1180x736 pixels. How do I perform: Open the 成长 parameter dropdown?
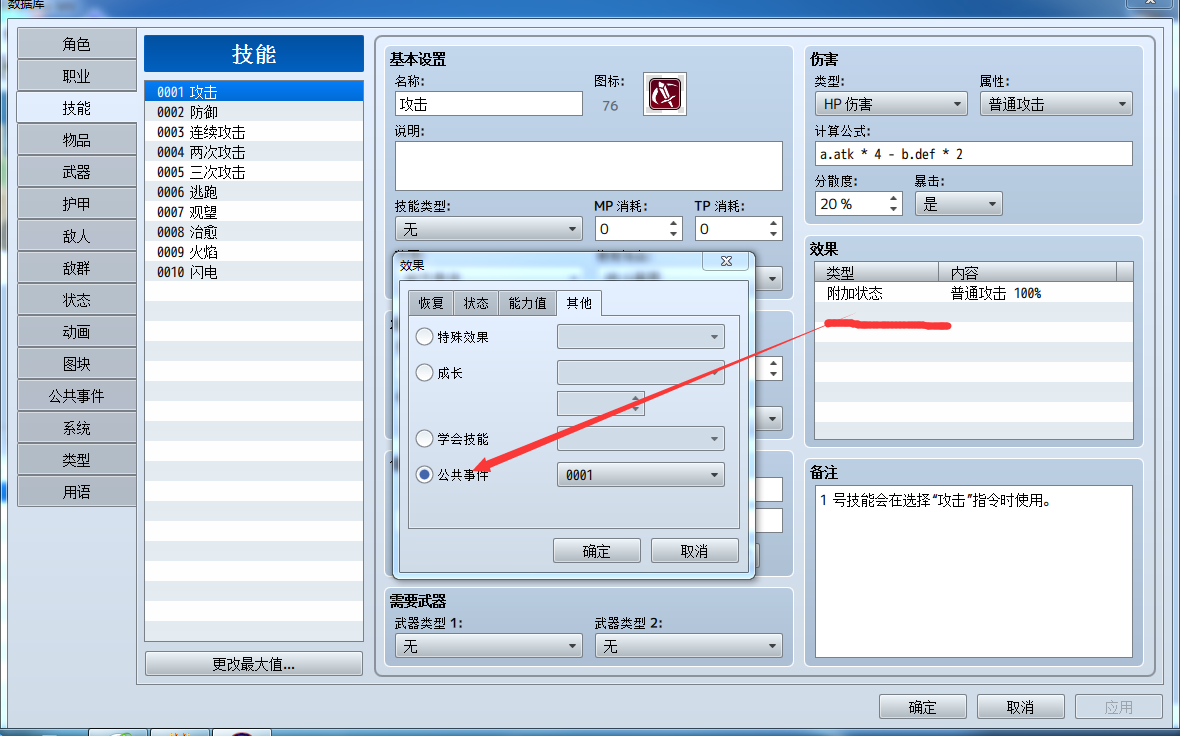pyautogui.click(x=640, y=373)
